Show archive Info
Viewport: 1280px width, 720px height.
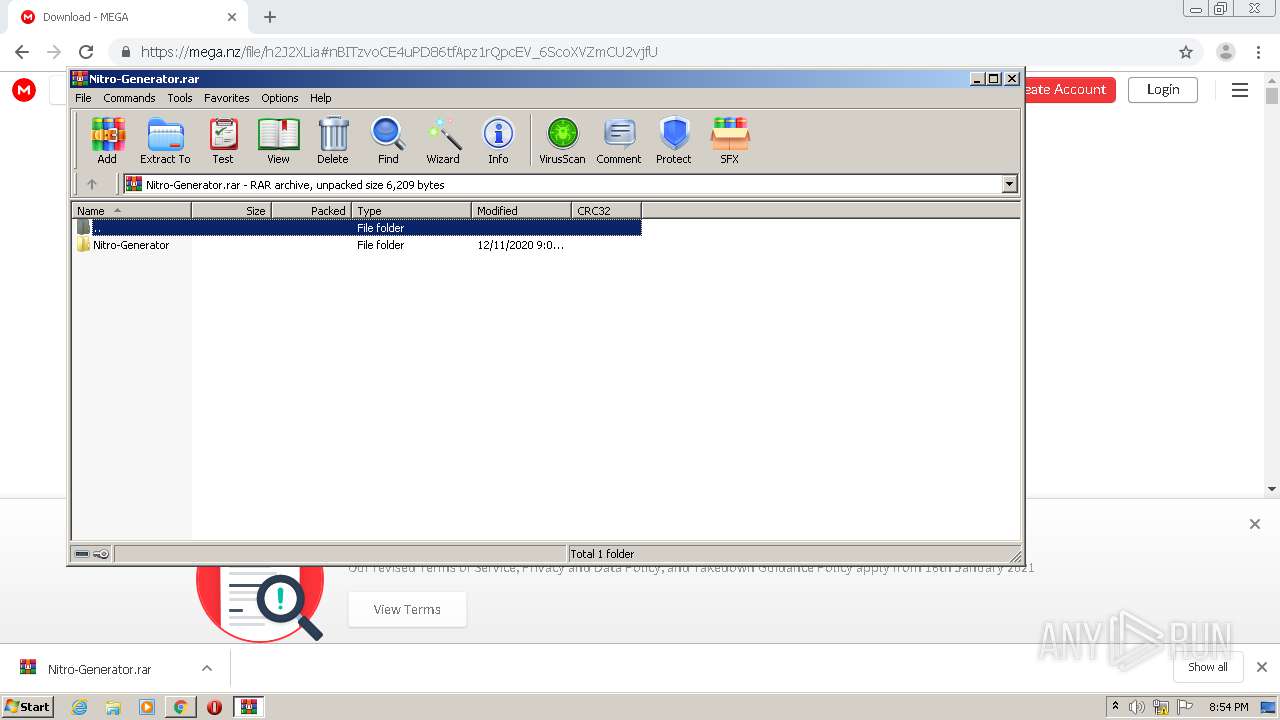point(498,140)
